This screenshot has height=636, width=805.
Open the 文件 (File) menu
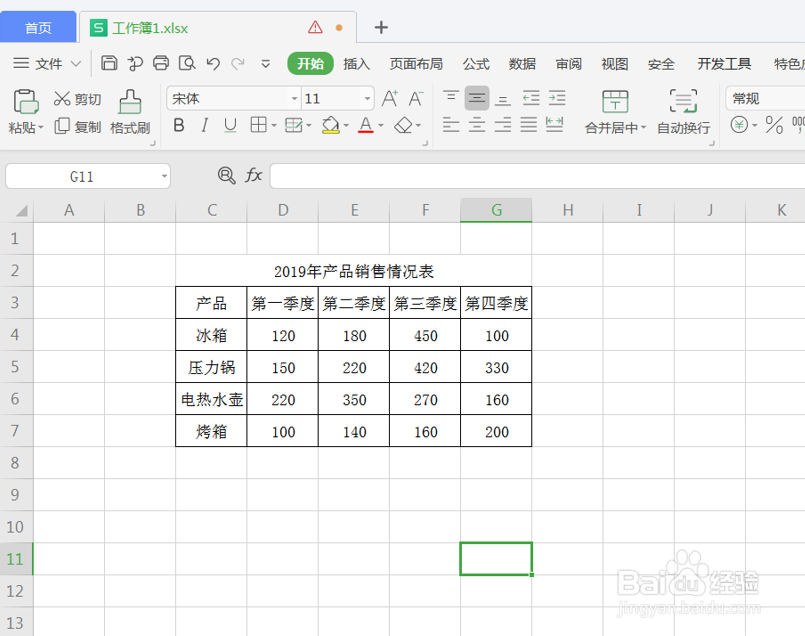[48, 63]
